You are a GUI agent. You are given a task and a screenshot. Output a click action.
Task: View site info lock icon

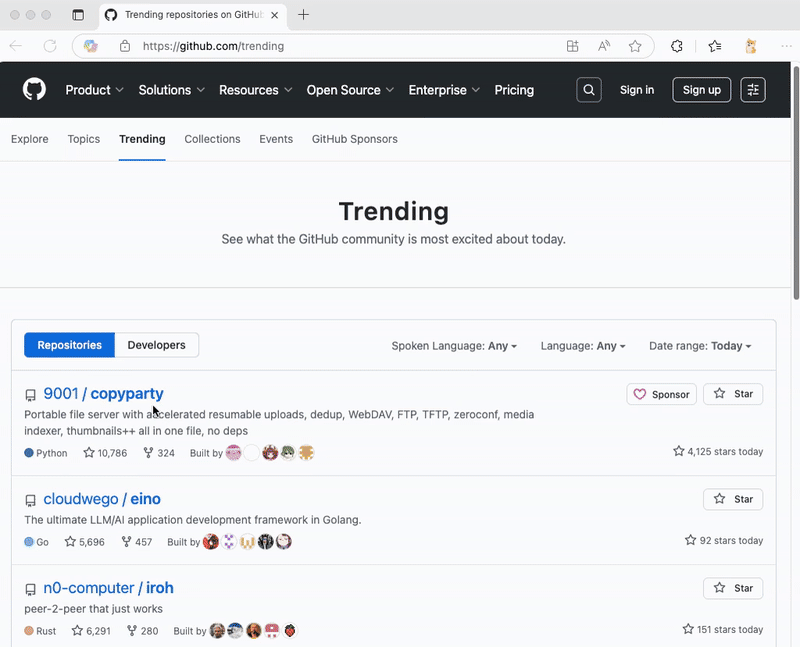pyautogui.click(x=125, y=46)
